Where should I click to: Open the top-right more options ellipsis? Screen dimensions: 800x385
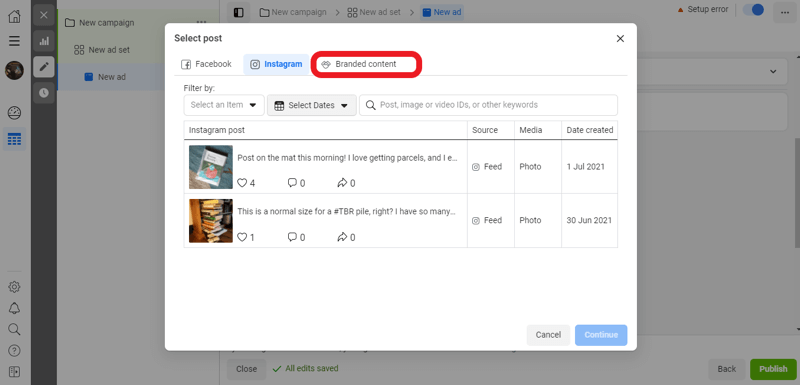(785, 13)
